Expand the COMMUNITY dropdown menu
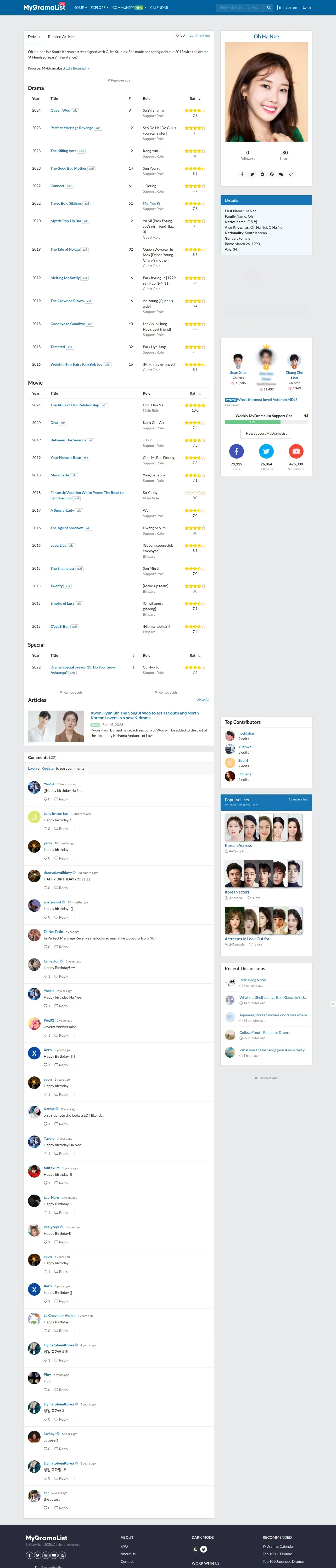 coord(129,8)
